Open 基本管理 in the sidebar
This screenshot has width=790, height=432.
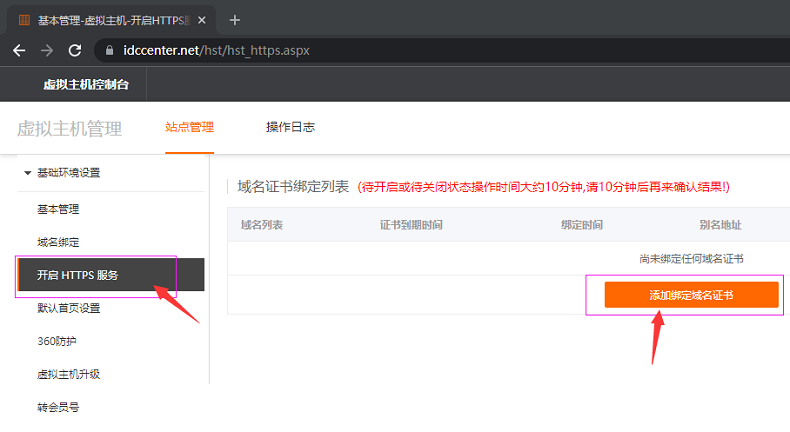(58, 209)
